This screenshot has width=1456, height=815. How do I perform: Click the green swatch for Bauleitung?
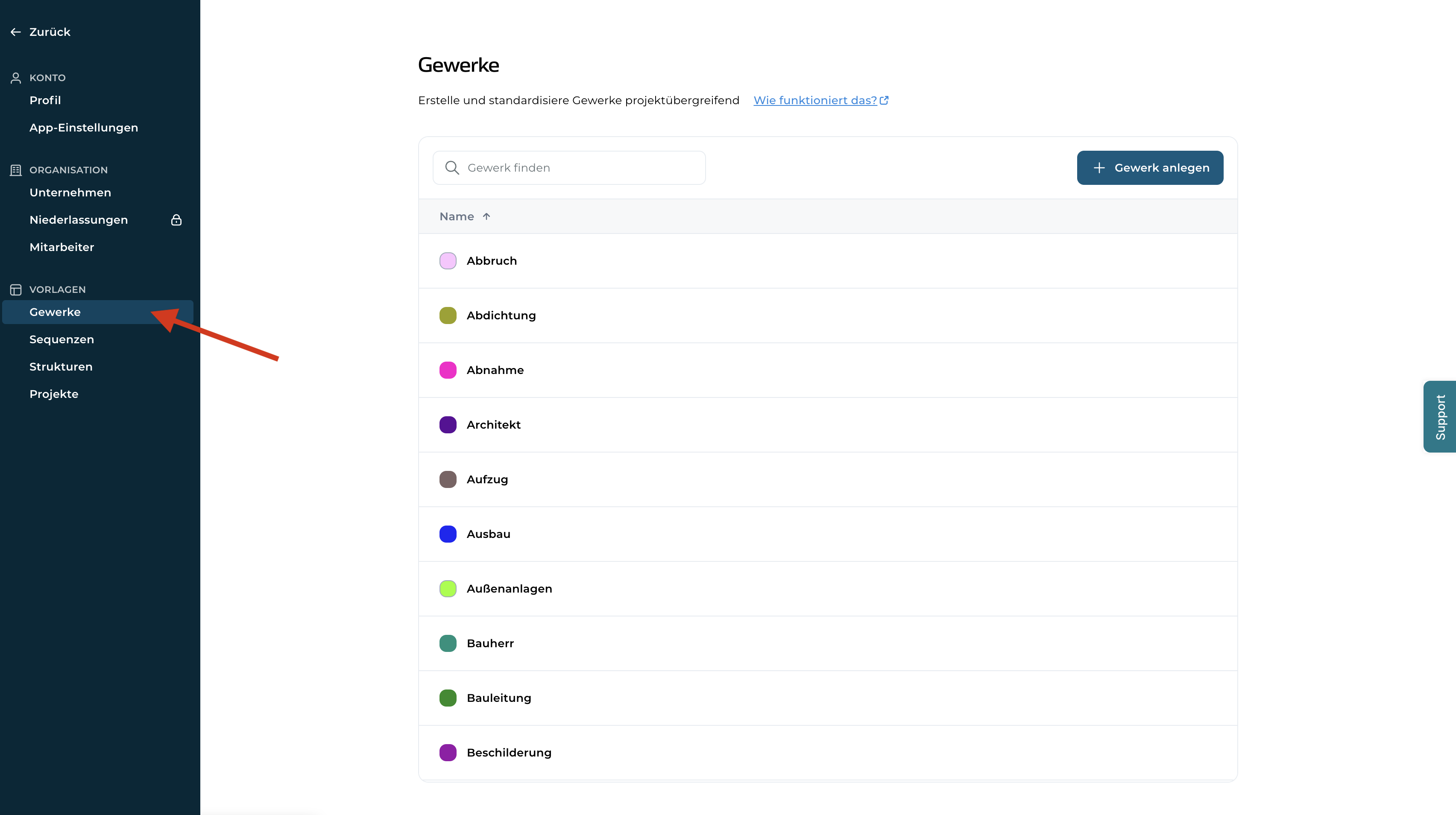pos(448,698)
